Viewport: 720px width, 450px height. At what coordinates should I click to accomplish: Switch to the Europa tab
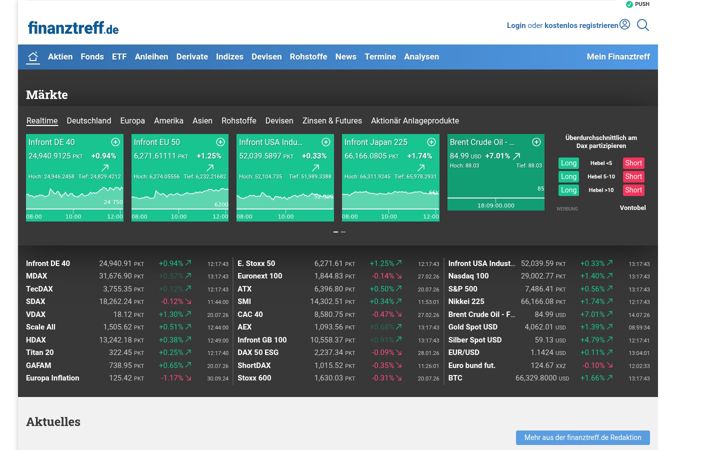132,121
